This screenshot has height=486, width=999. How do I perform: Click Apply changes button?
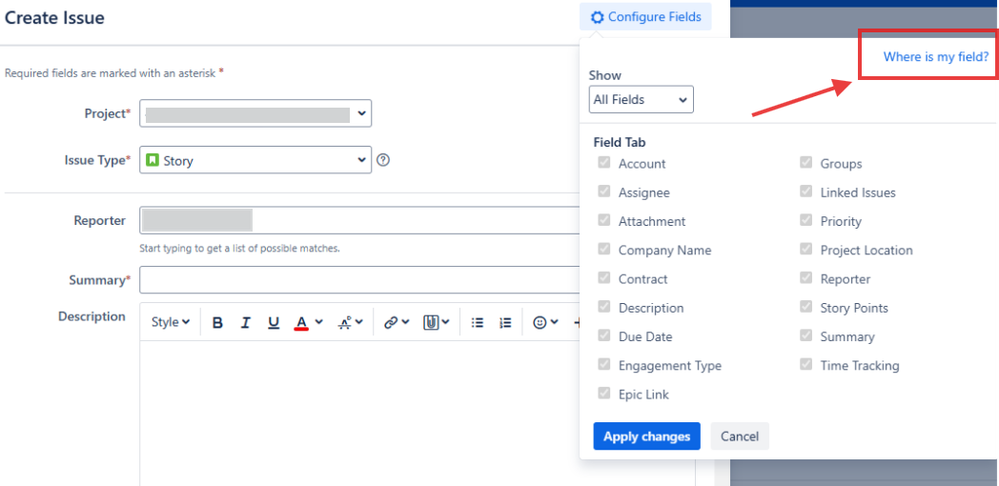[647, 436]
